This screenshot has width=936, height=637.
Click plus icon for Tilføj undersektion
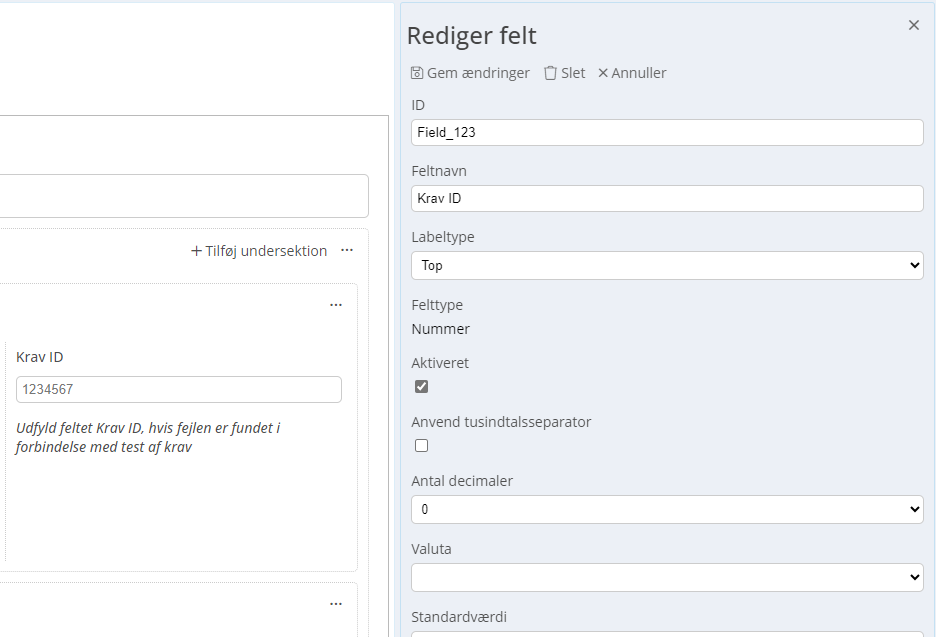point(196,251)
